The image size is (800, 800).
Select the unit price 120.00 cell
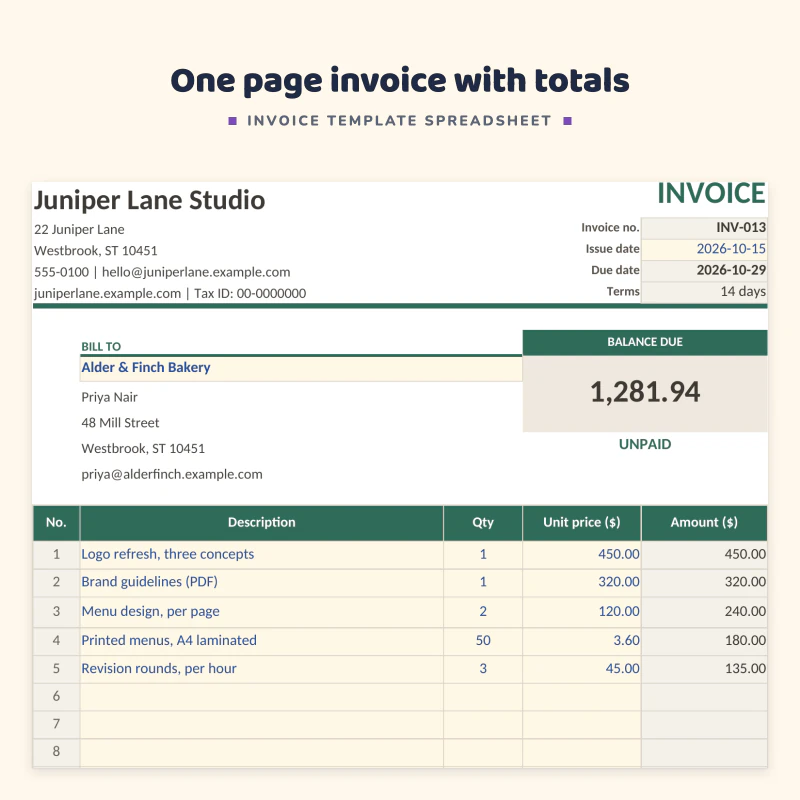pos(582,612)
